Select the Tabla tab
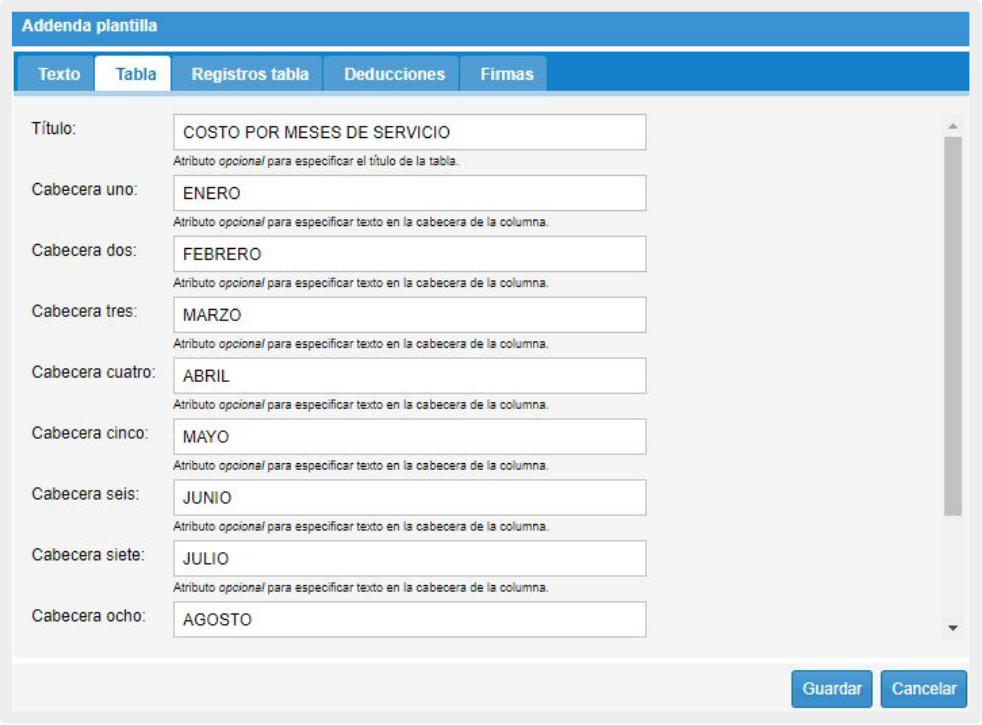 coord(135,75)
